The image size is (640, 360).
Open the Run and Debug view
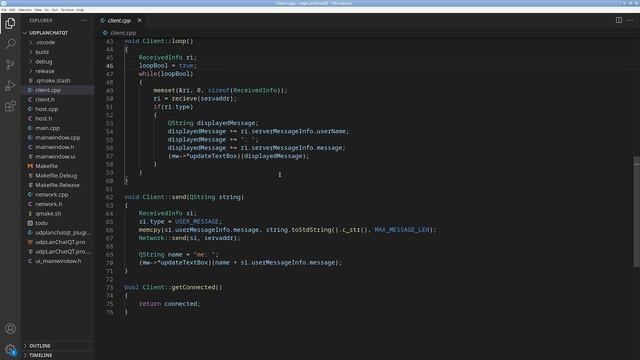pyautogui.click(x=10, y=86)
